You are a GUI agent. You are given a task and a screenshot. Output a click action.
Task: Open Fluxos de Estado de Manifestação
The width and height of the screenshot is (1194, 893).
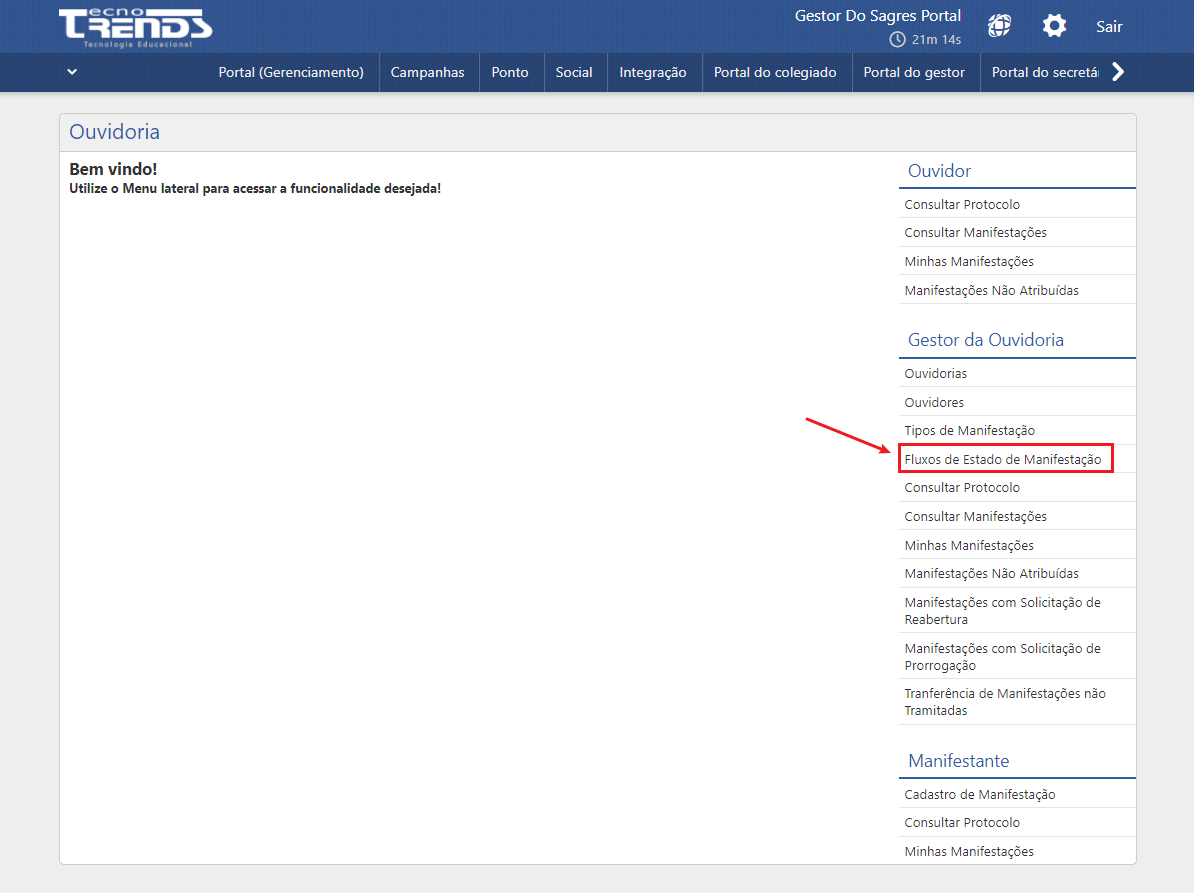1002,460
